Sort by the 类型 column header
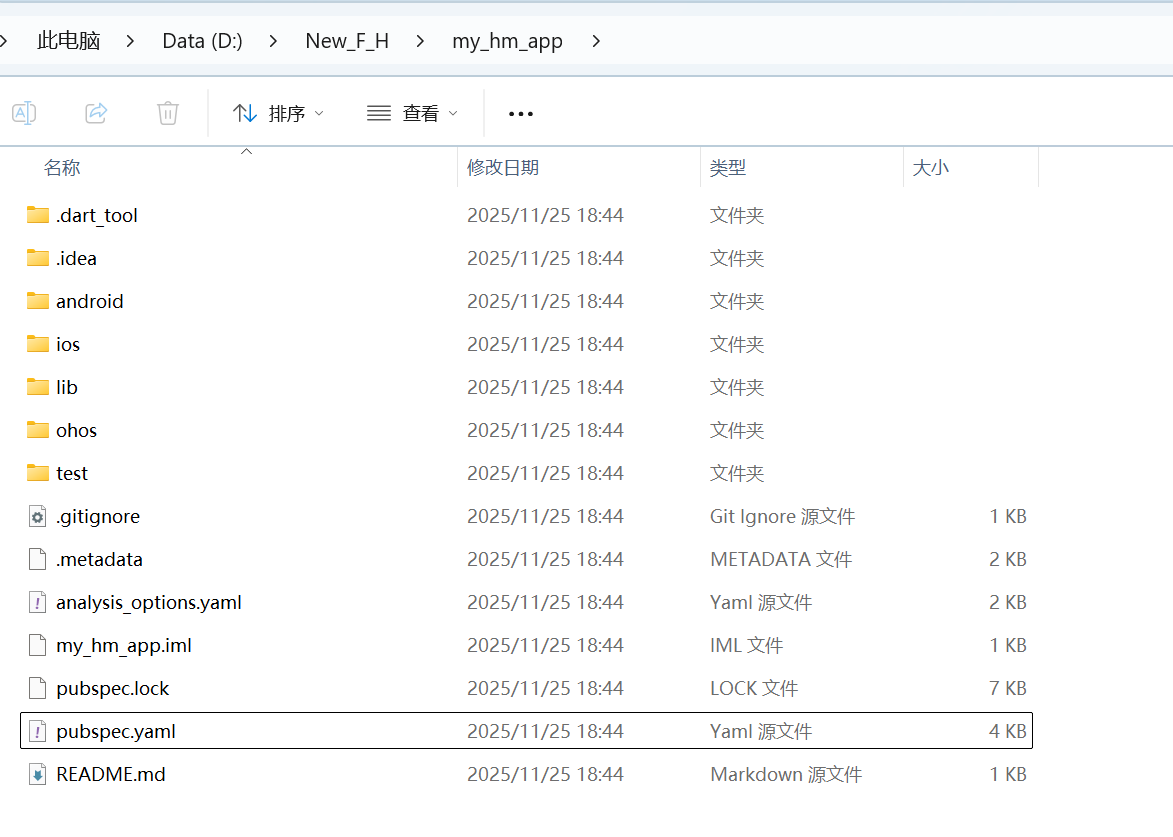 coord(727,168)
